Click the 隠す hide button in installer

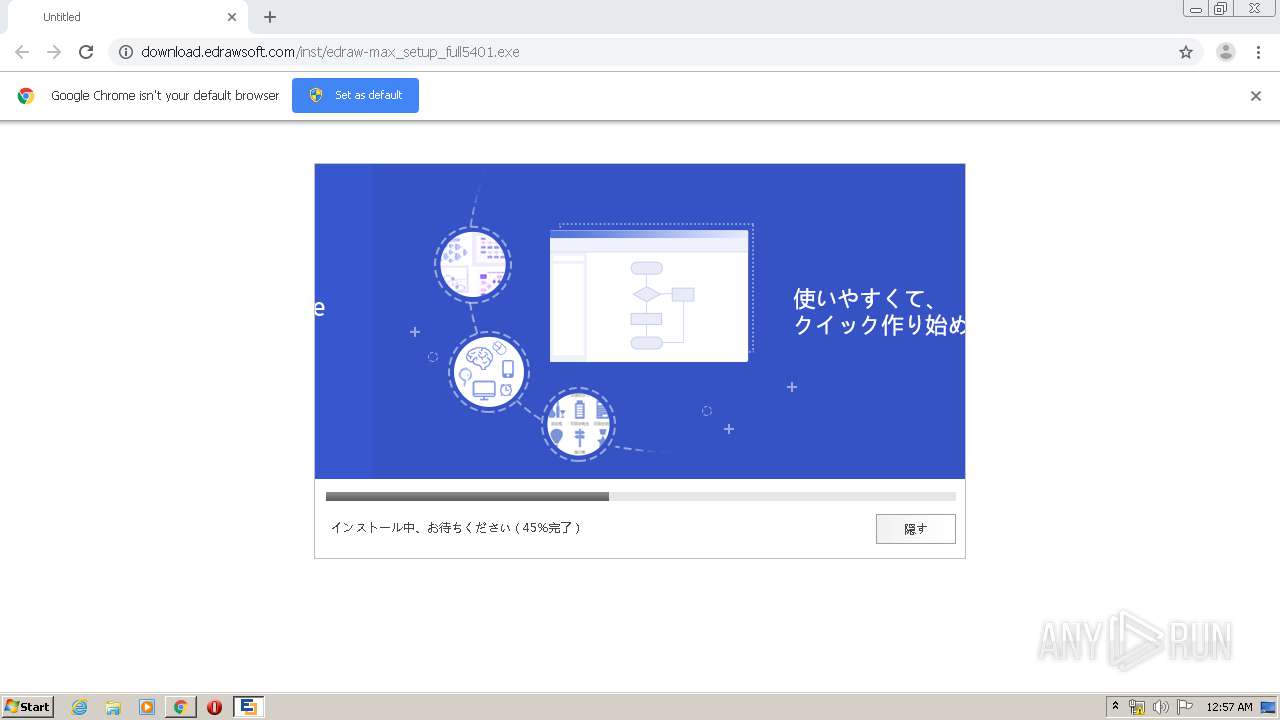915,529
